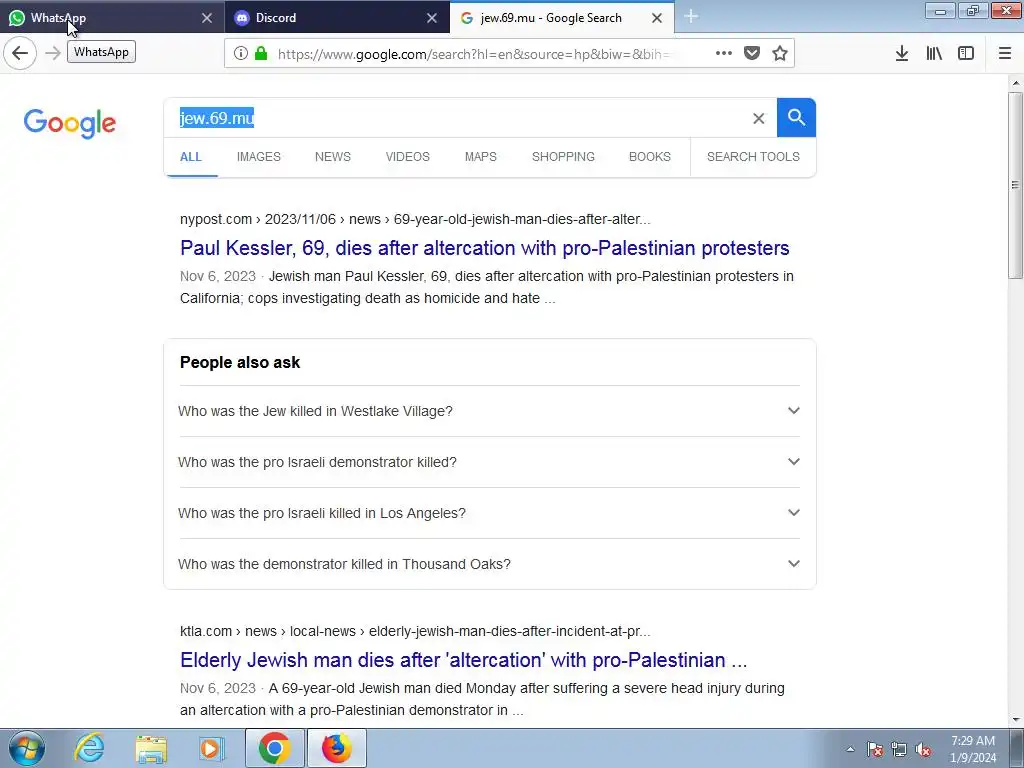The width and height of the screenshot is (1024, 768).
Task: Open new tab with plus icon
Action: [x=691, y=17]
